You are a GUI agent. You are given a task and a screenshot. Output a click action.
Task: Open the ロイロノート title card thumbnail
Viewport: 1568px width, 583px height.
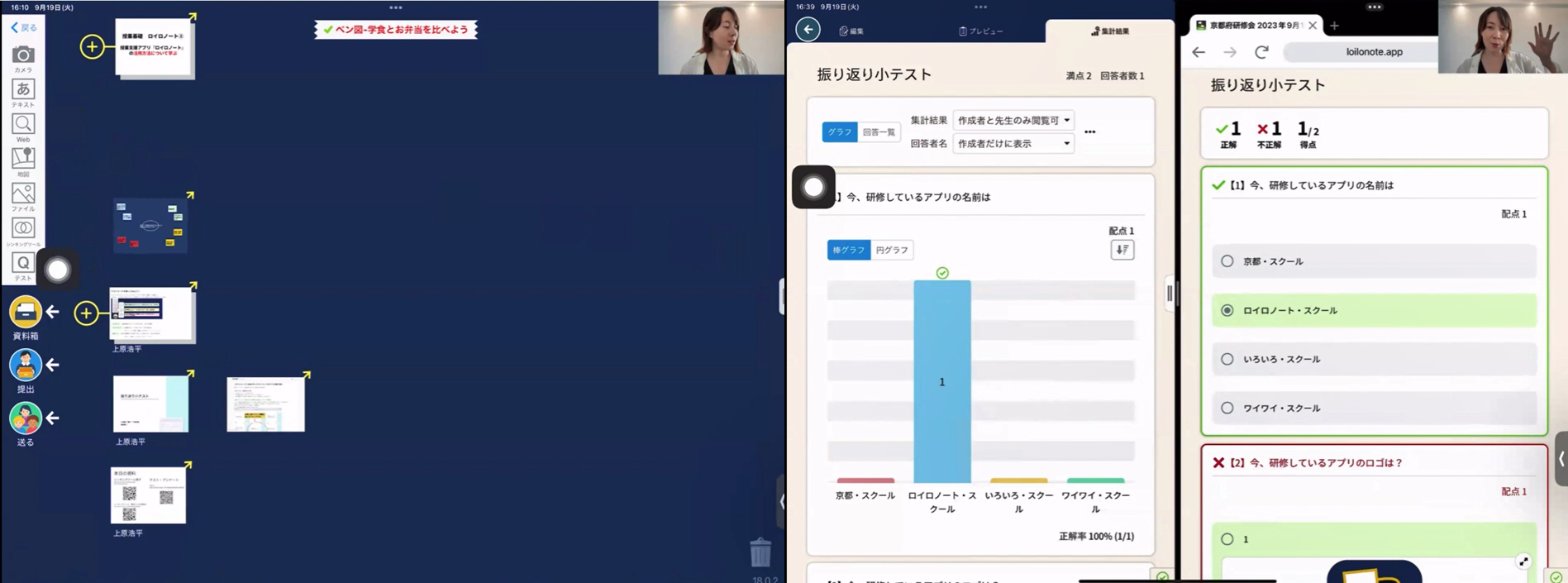(x=155, y=49)
